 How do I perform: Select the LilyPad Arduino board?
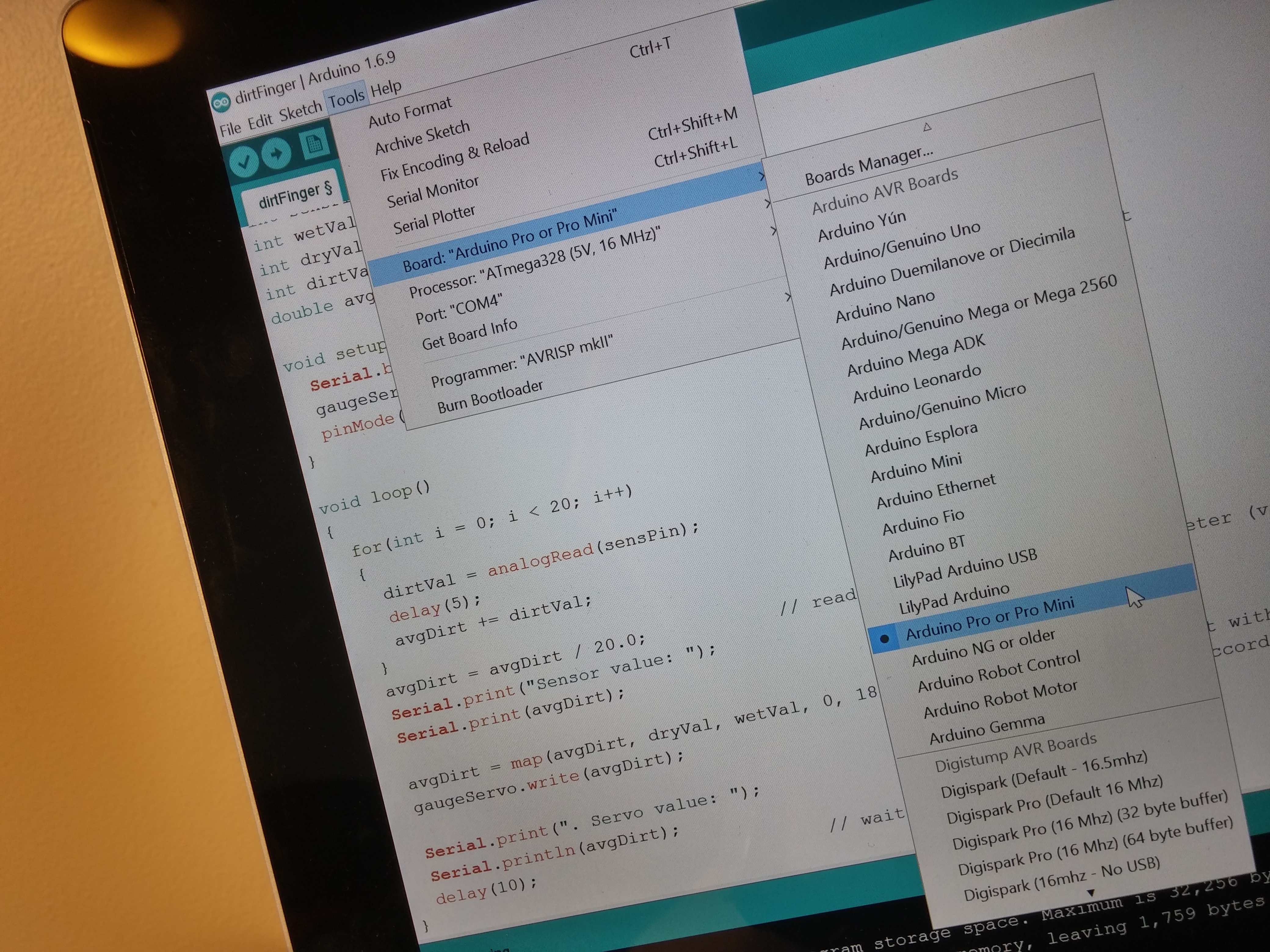click(954, 599)
